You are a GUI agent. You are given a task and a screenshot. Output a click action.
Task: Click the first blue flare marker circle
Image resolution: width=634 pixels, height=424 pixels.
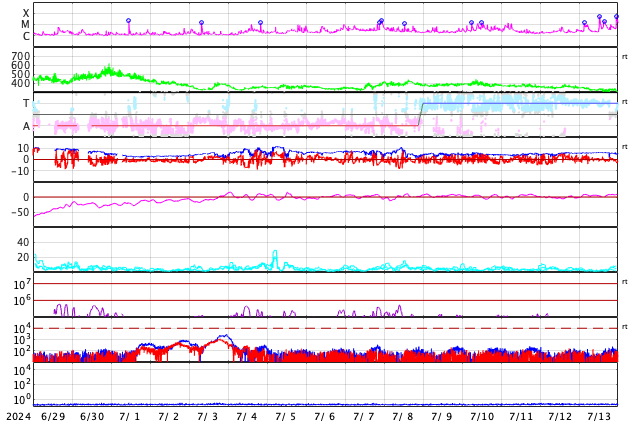click(128, 21)
